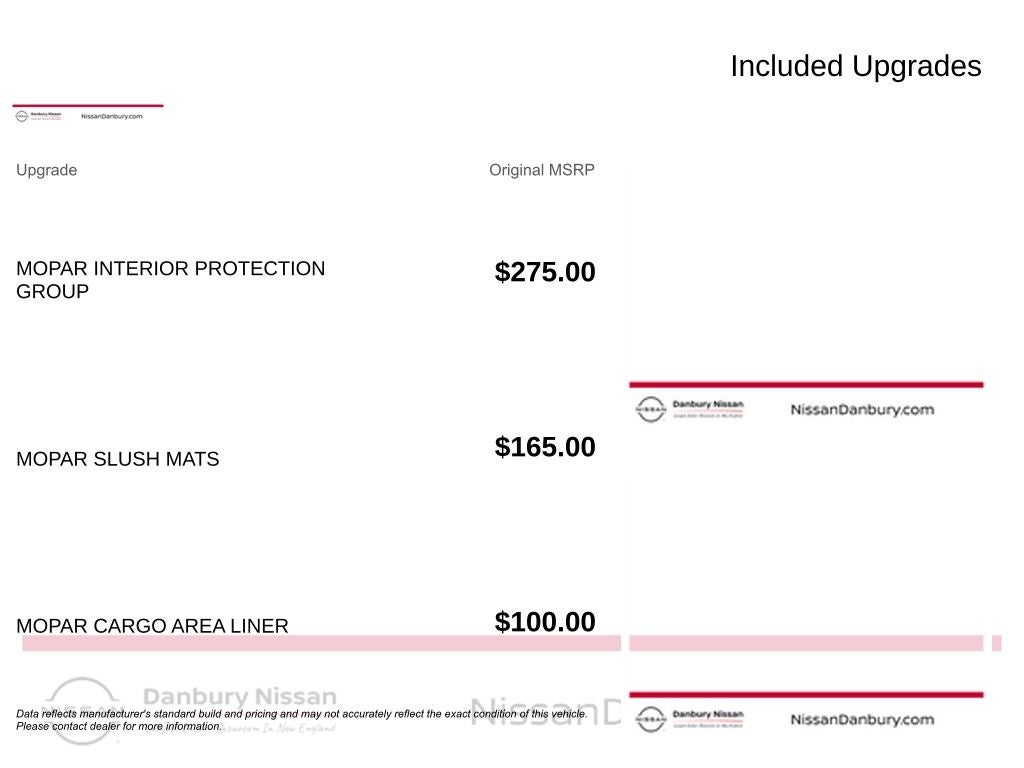Image resolution: width=1024 pixels, height=768 pixels.
Task: Click the large faded Danbury Nissan watermark text
Action: (x=240, y=697)
